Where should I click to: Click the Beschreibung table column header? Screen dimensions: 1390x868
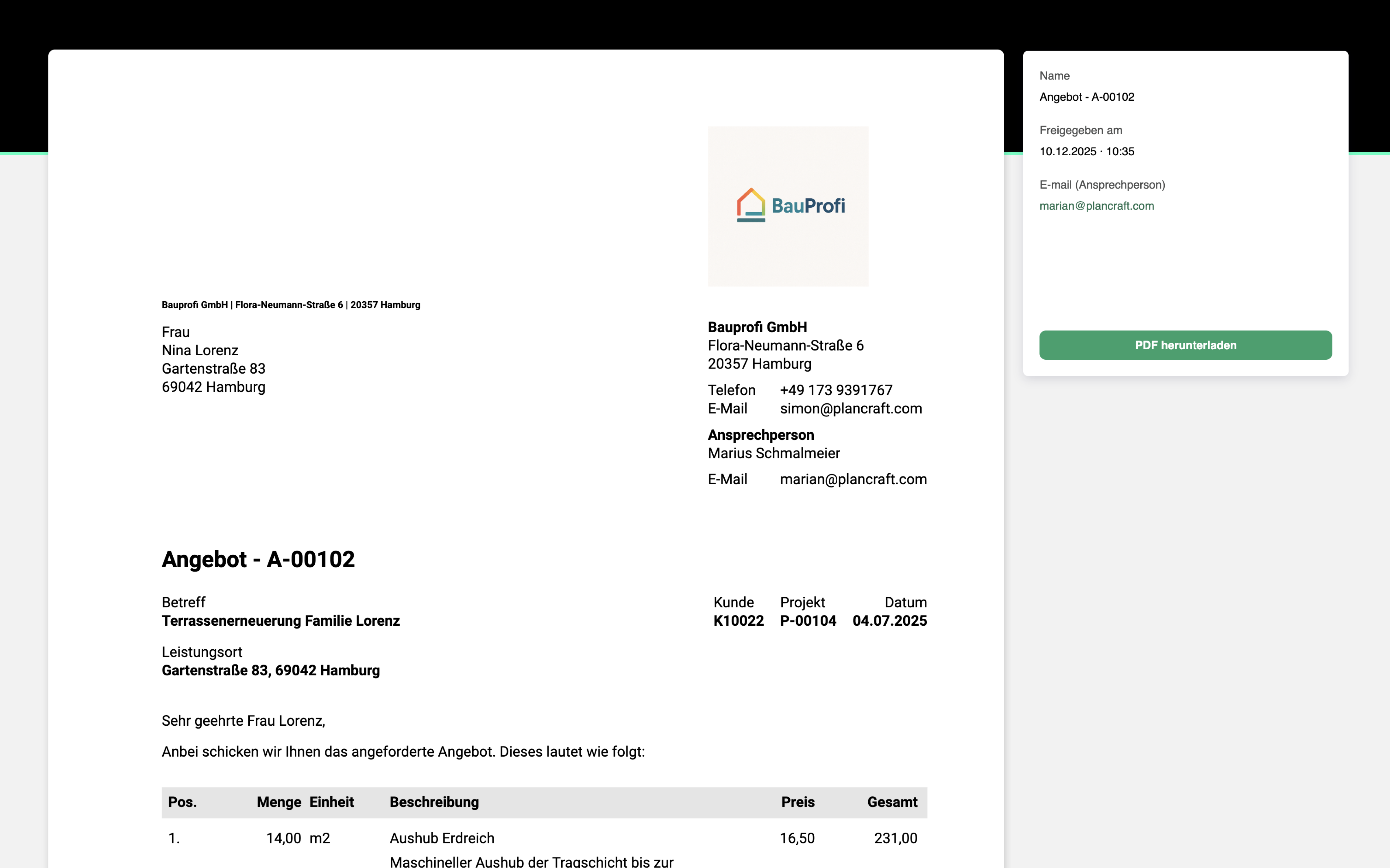[x=434, y=802]
